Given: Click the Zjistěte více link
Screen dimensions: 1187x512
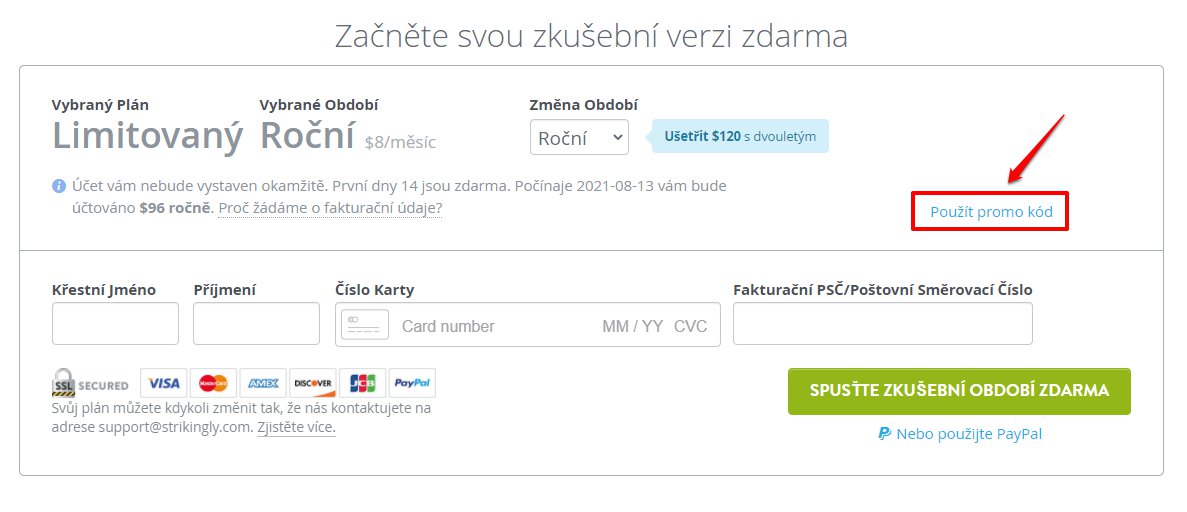Looking at the screenshot, I should pos(296,427).
